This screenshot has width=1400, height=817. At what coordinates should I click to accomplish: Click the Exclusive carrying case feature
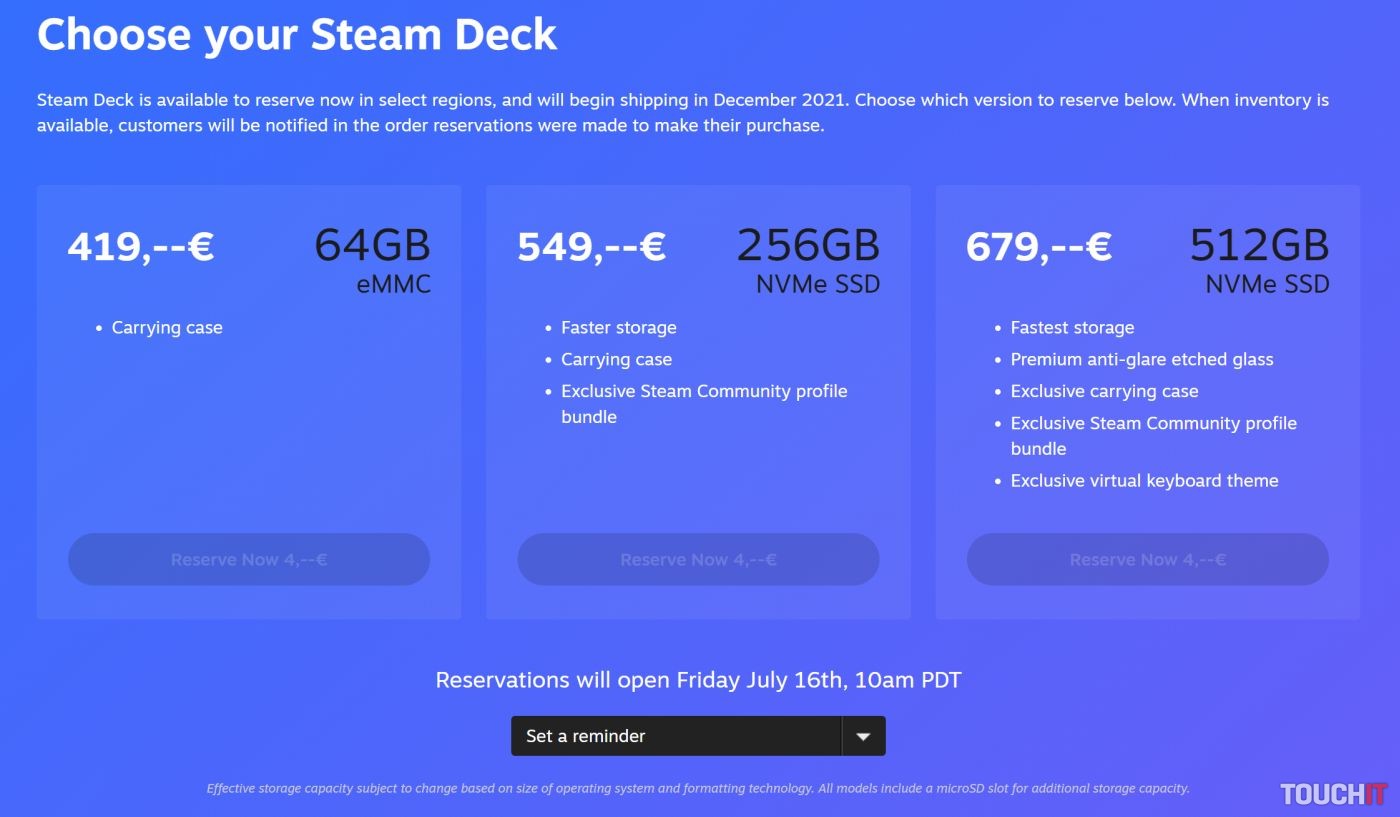[1104, 392]
